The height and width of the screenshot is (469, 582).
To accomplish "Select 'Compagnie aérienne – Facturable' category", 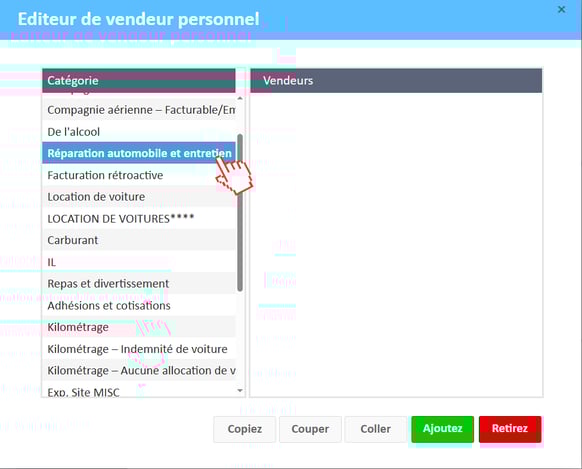I will coord(139,110).
